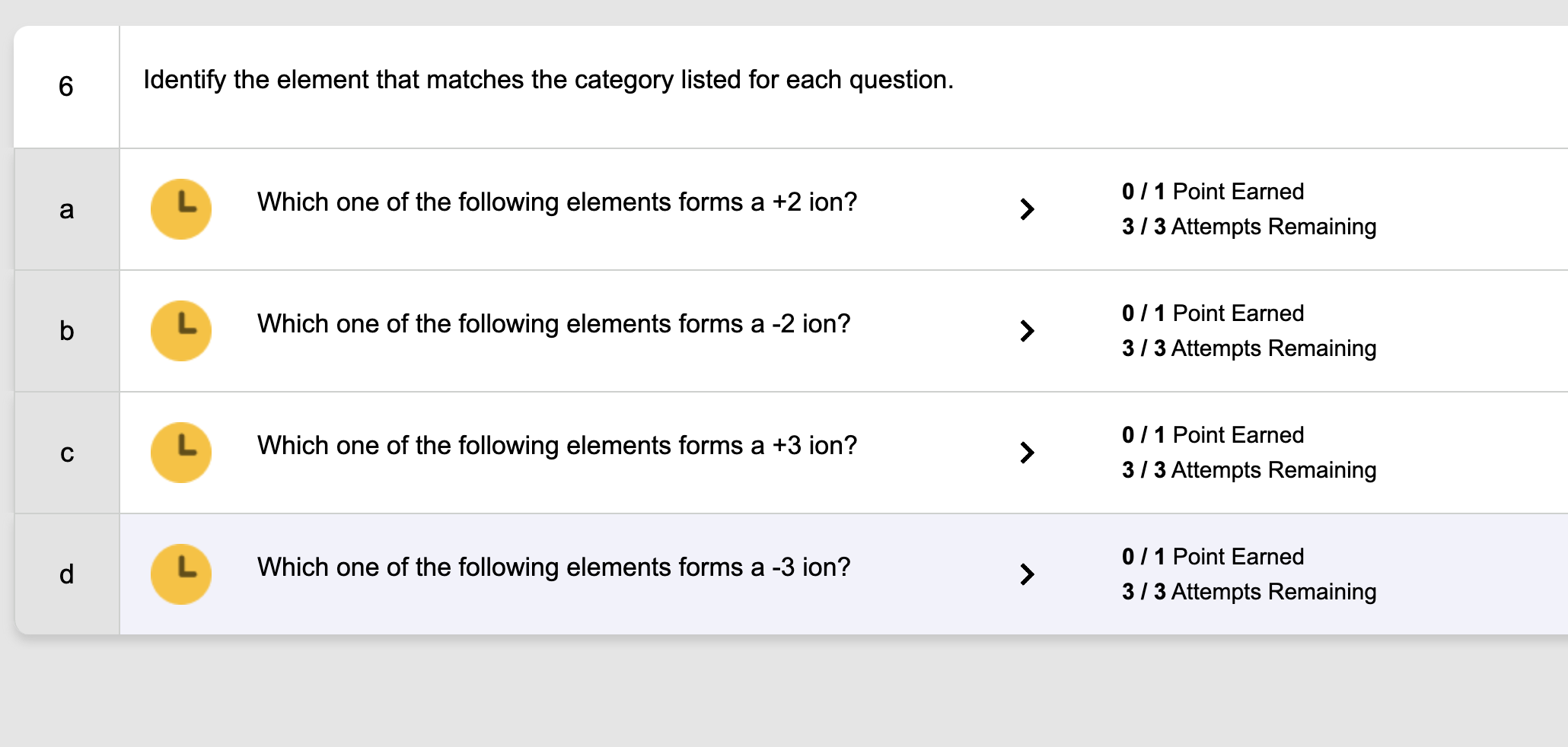Open the +2 ion question text
The height and width of the screenshot is (747, 1568).
pos(557,202)
